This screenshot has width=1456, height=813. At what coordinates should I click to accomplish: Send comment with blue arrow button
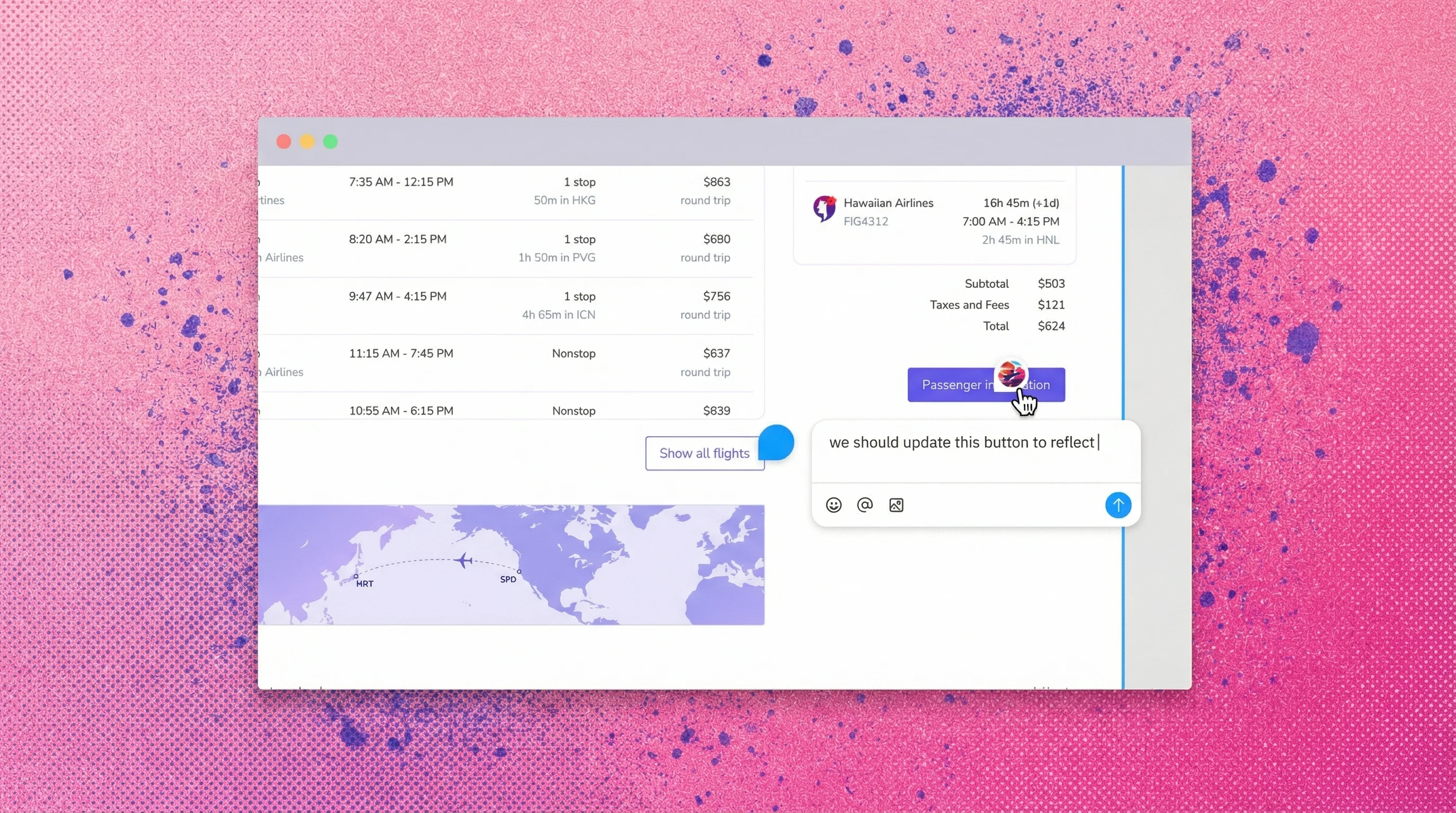point(1117,505)
